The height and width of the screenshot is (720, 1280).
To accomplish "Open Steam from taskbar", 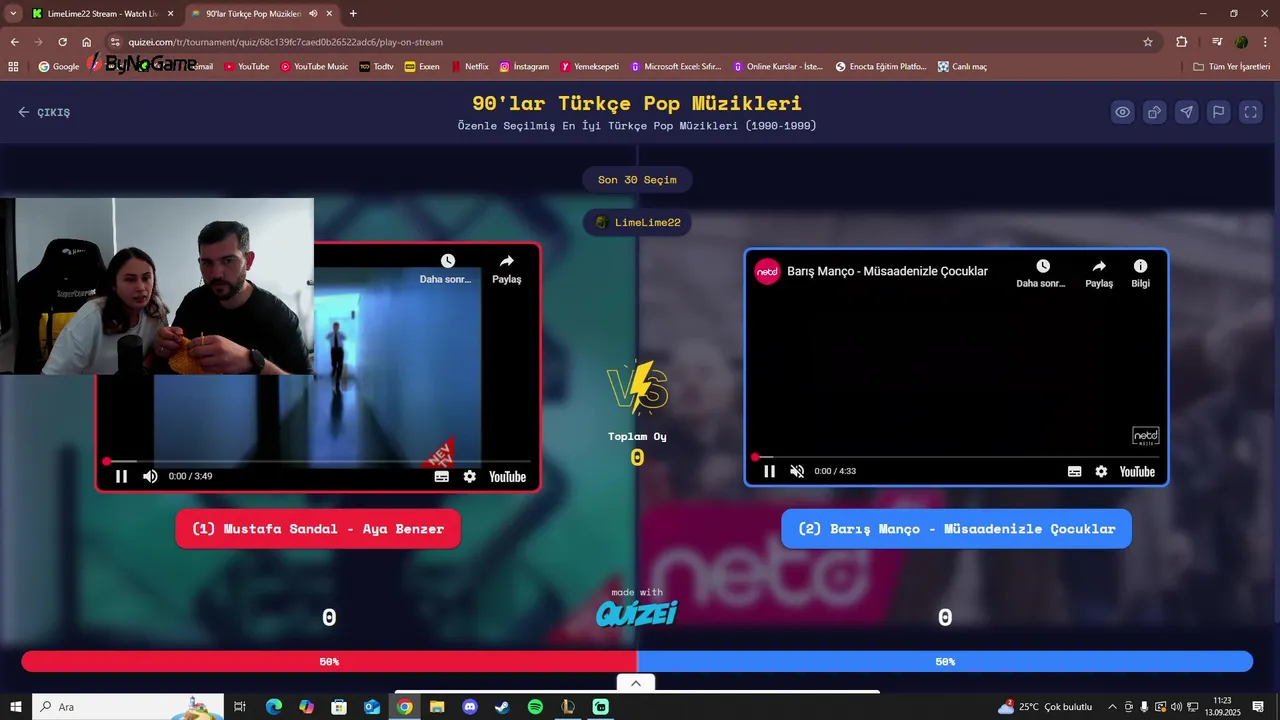I will pos(502,707).
